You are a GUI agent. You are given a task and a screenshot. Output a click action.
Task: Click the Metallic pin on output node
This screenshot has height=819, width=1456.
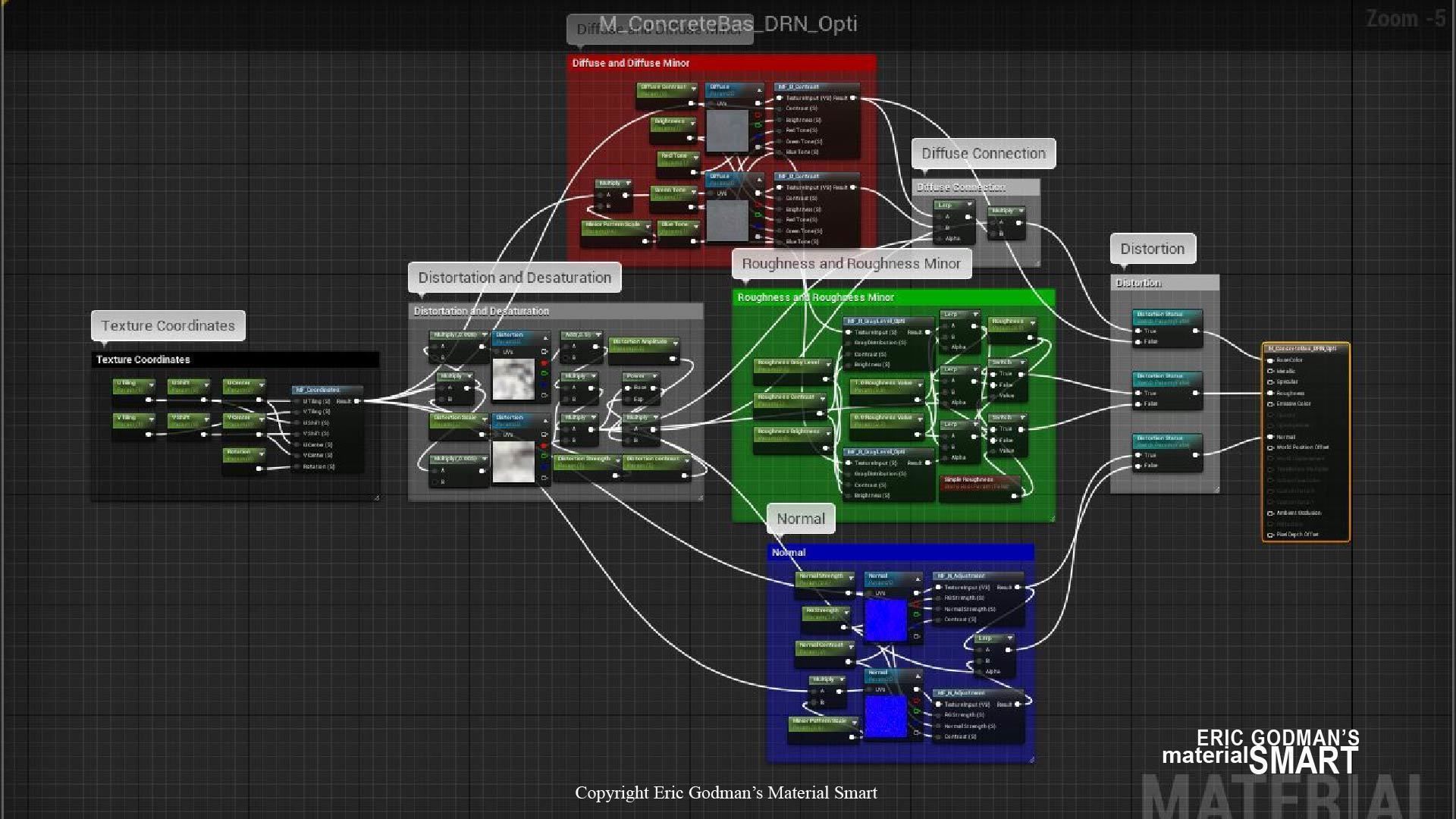click(x=1270, y=371)
